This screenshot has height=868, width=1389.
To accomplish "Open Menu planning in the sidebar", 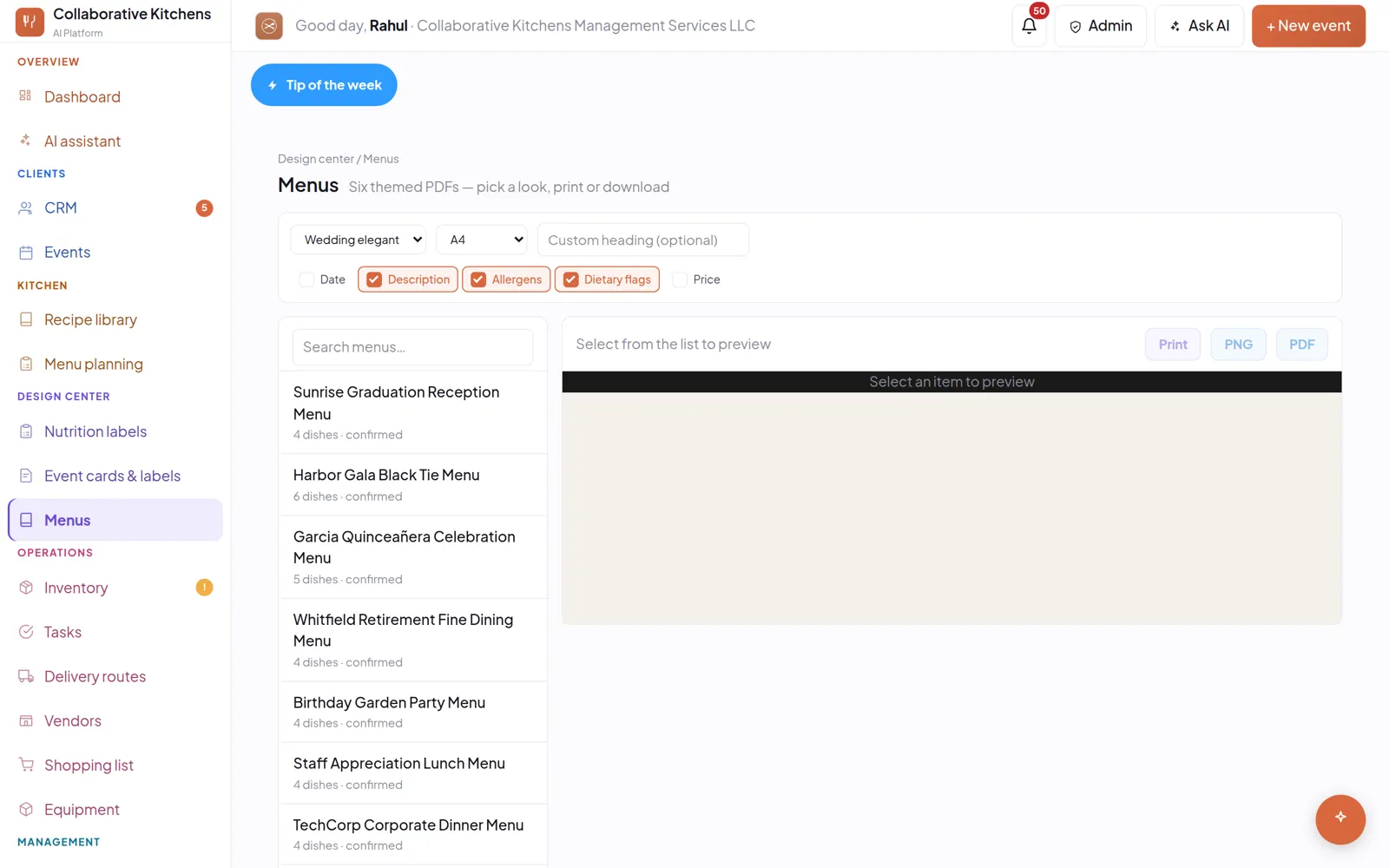I will click(x=115, y=364).
